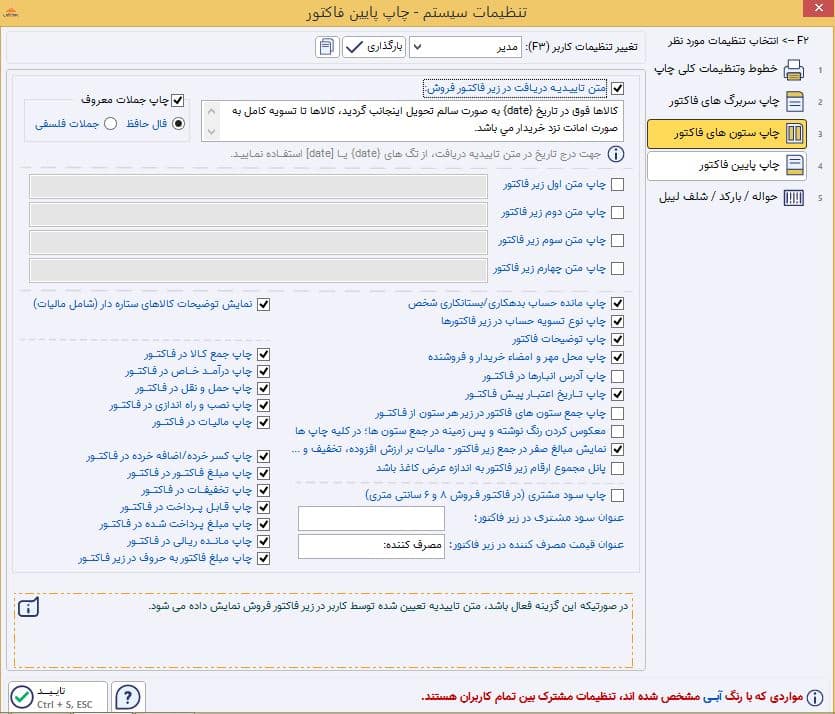Enable معکوس کردن رنگ نوشته و پس زمینه
The height and width of the screenshot is (714, 835).
[617, 431]
